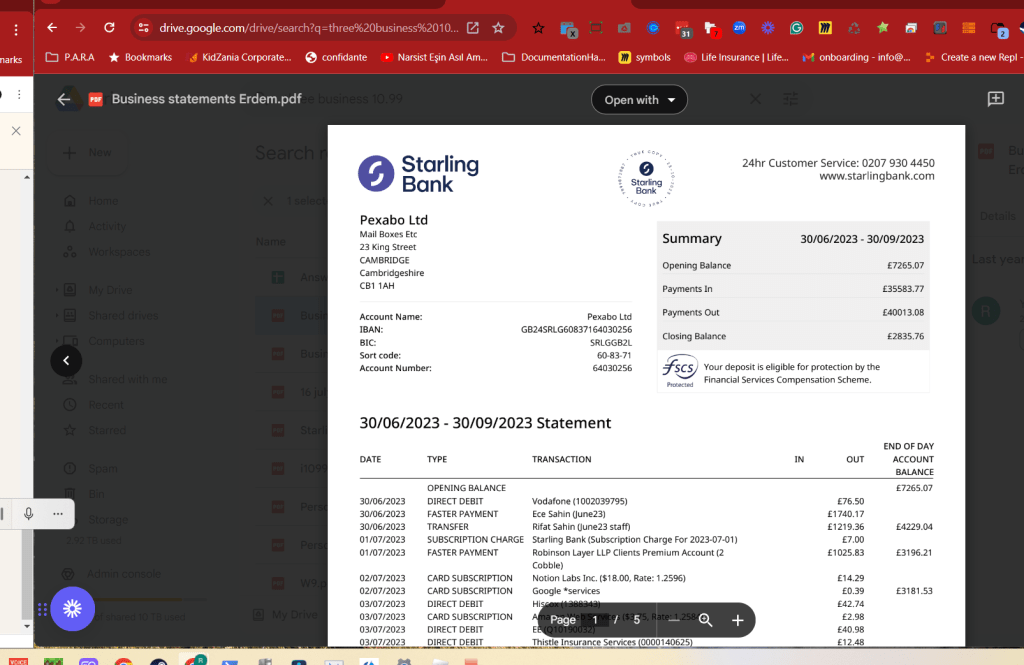Bookmark this page with the star in the address bar
The image size is (1024, 665).
[498, 28]
